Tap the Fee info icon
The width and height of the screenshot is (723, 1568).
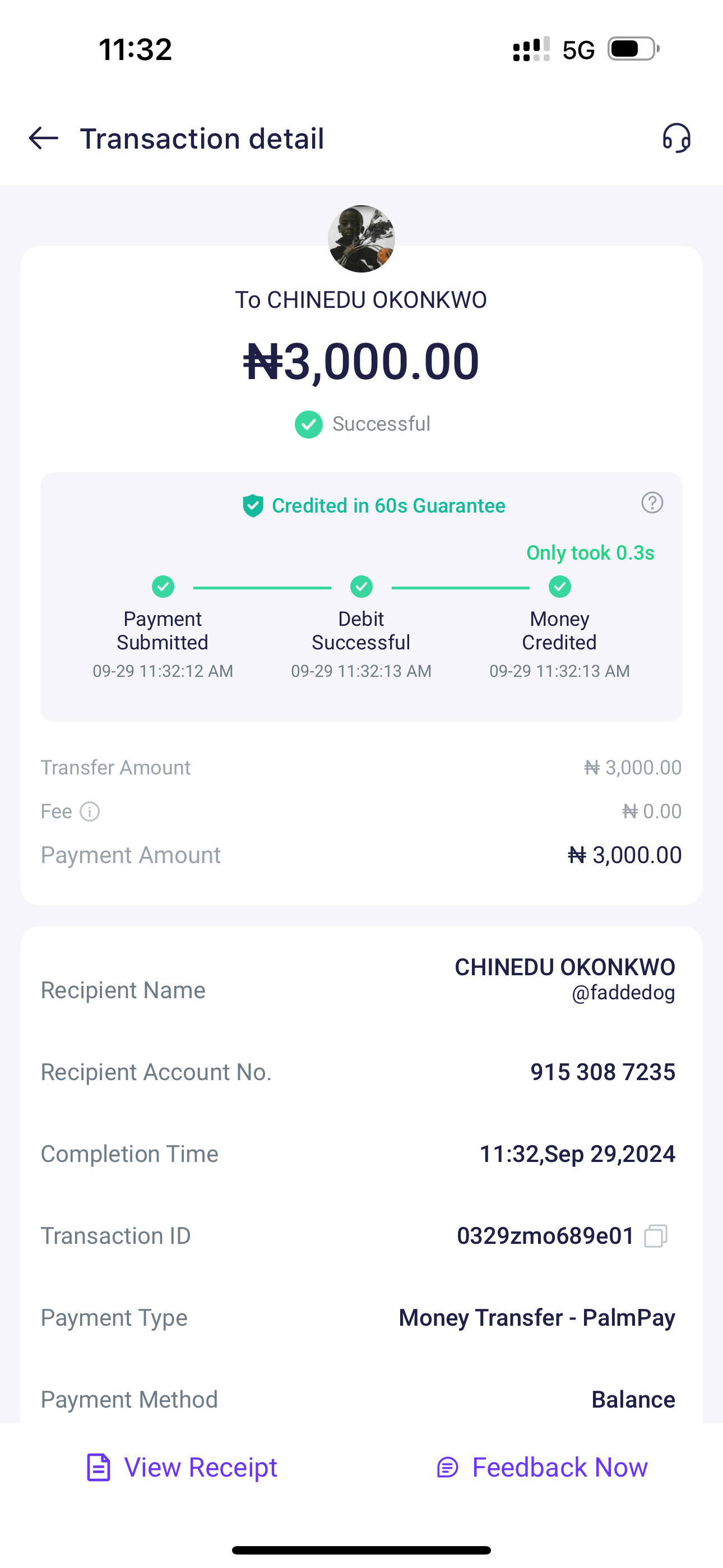(x=90, y=811)
